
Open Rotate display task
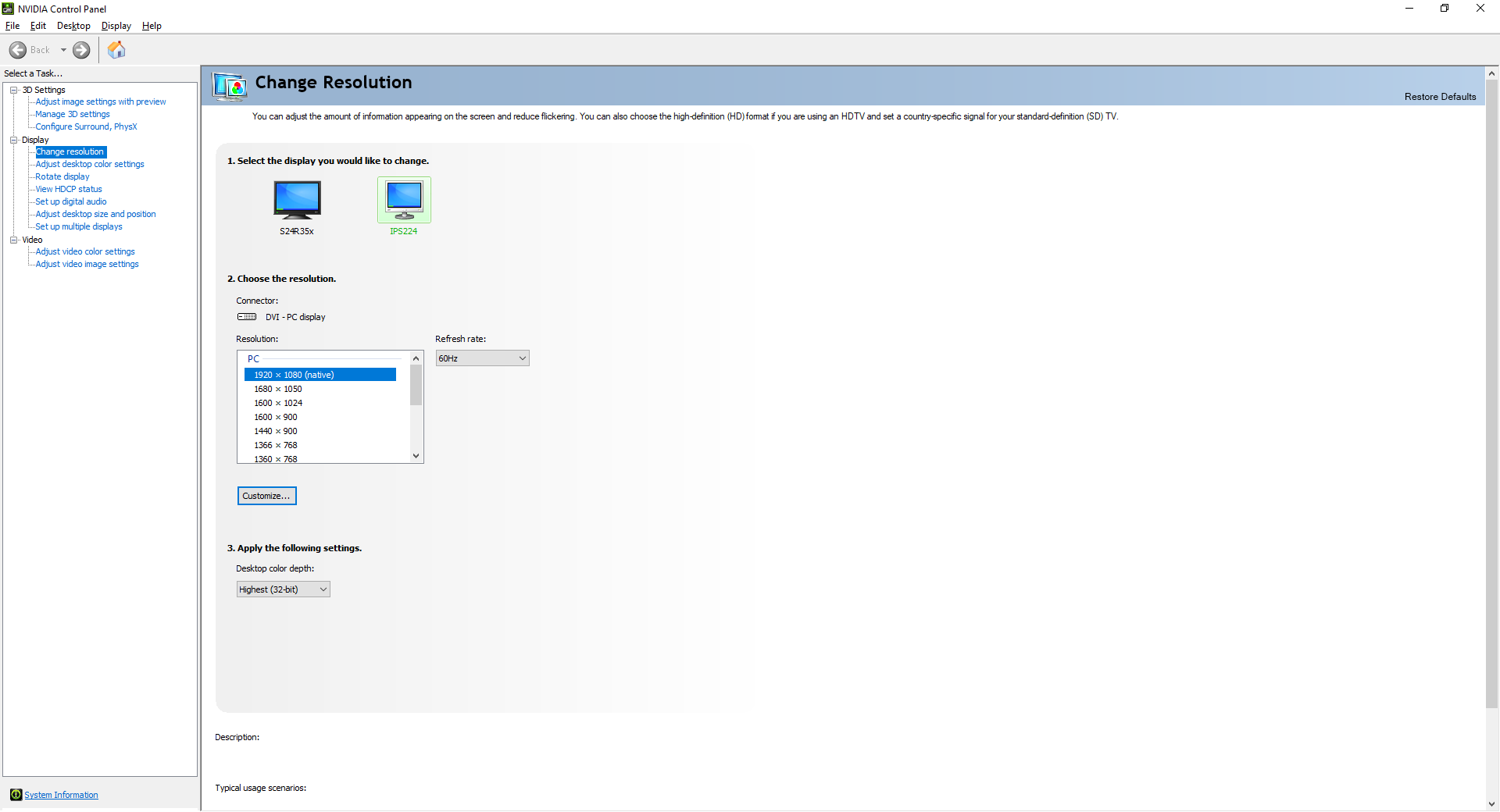(62, 176)
